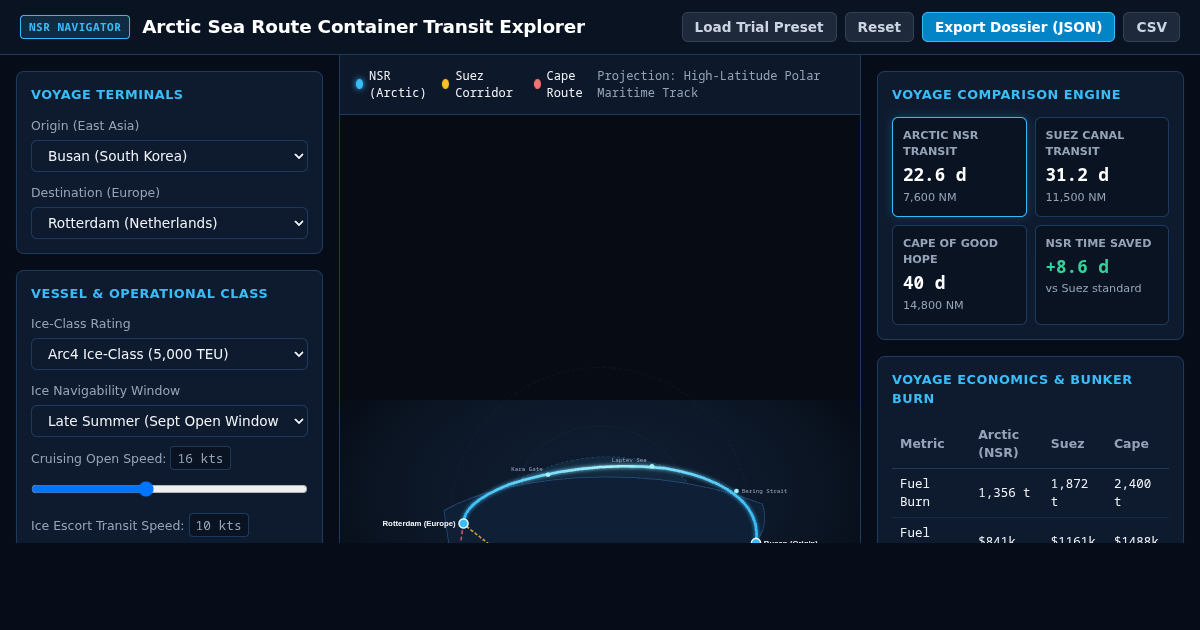The width and height of the screenshot is (1200, 630).
Task: Click the Vessel & Operational Class heading
Action: 149,293
